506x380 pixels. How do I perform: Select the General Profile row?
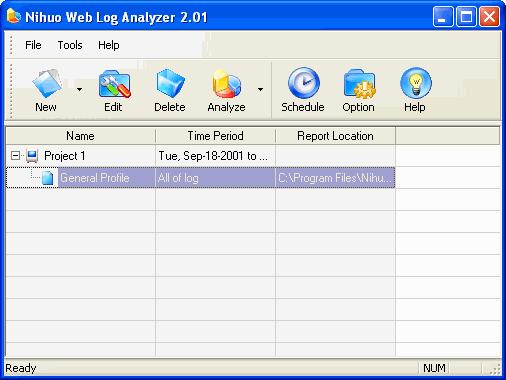point(201,178)
